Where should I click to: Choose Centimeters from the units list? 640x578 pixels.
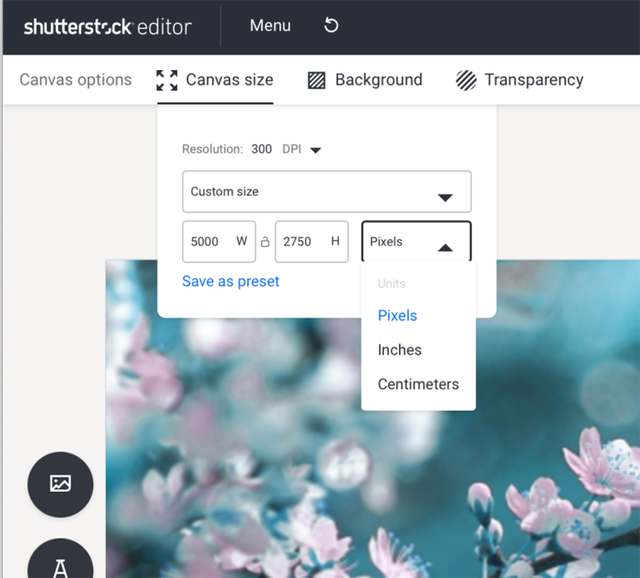[418, 384]
